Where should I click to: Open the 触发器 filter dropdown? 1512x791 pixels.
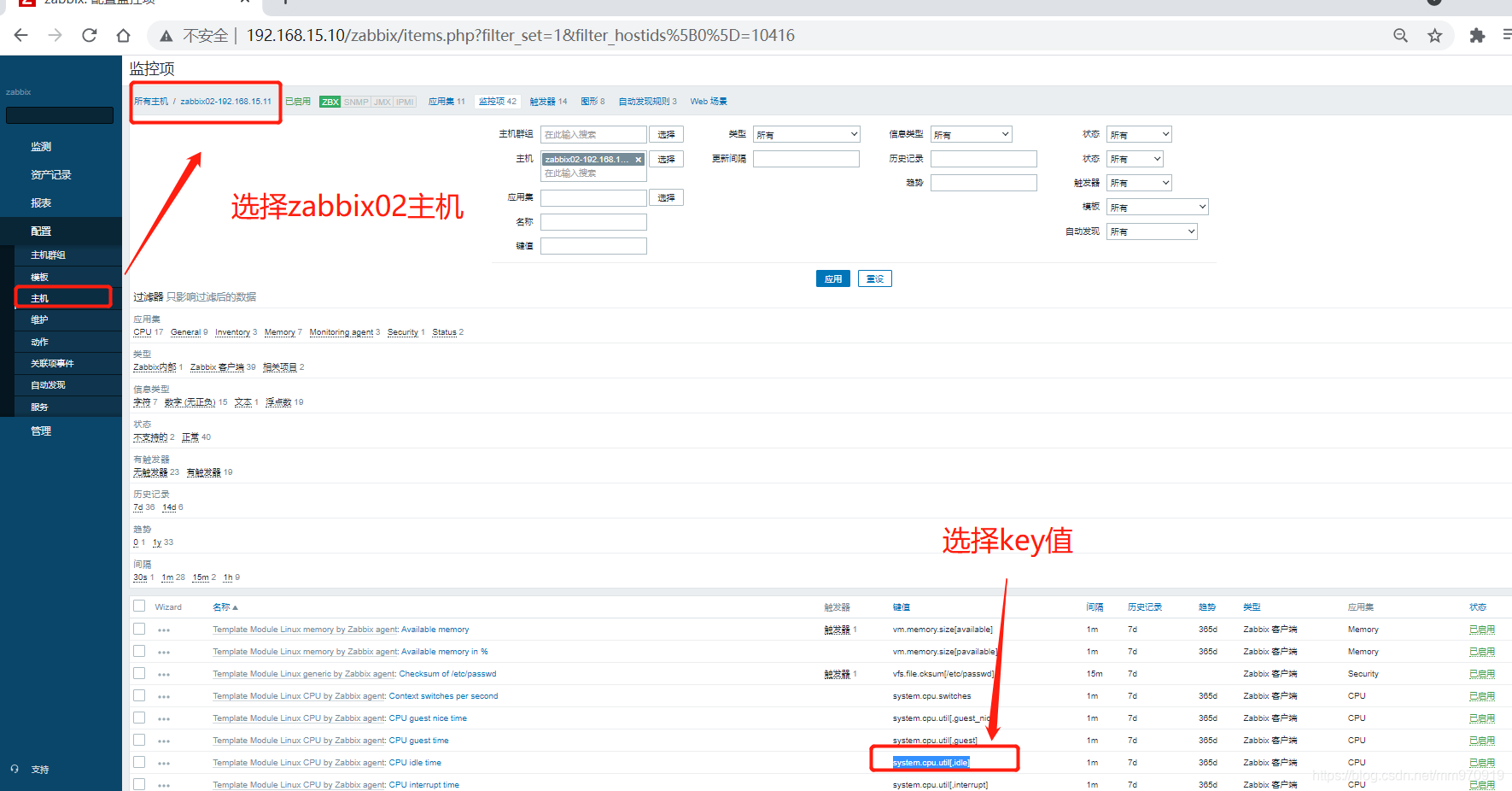point(1139,183)
